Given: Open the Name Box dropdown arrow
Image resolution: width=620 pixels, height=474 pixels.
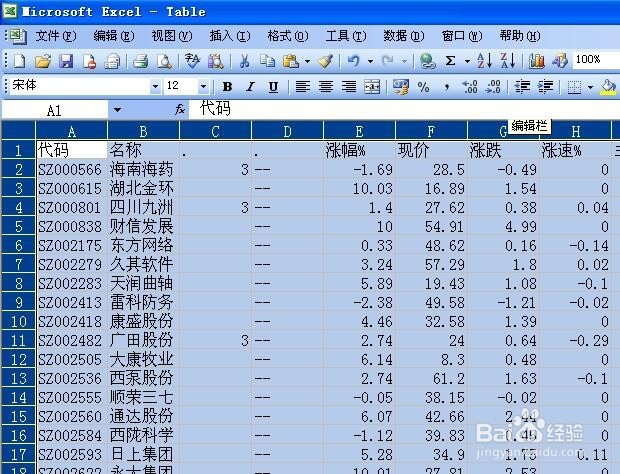Looking at the screenshot, I should [x=117, y=110].
